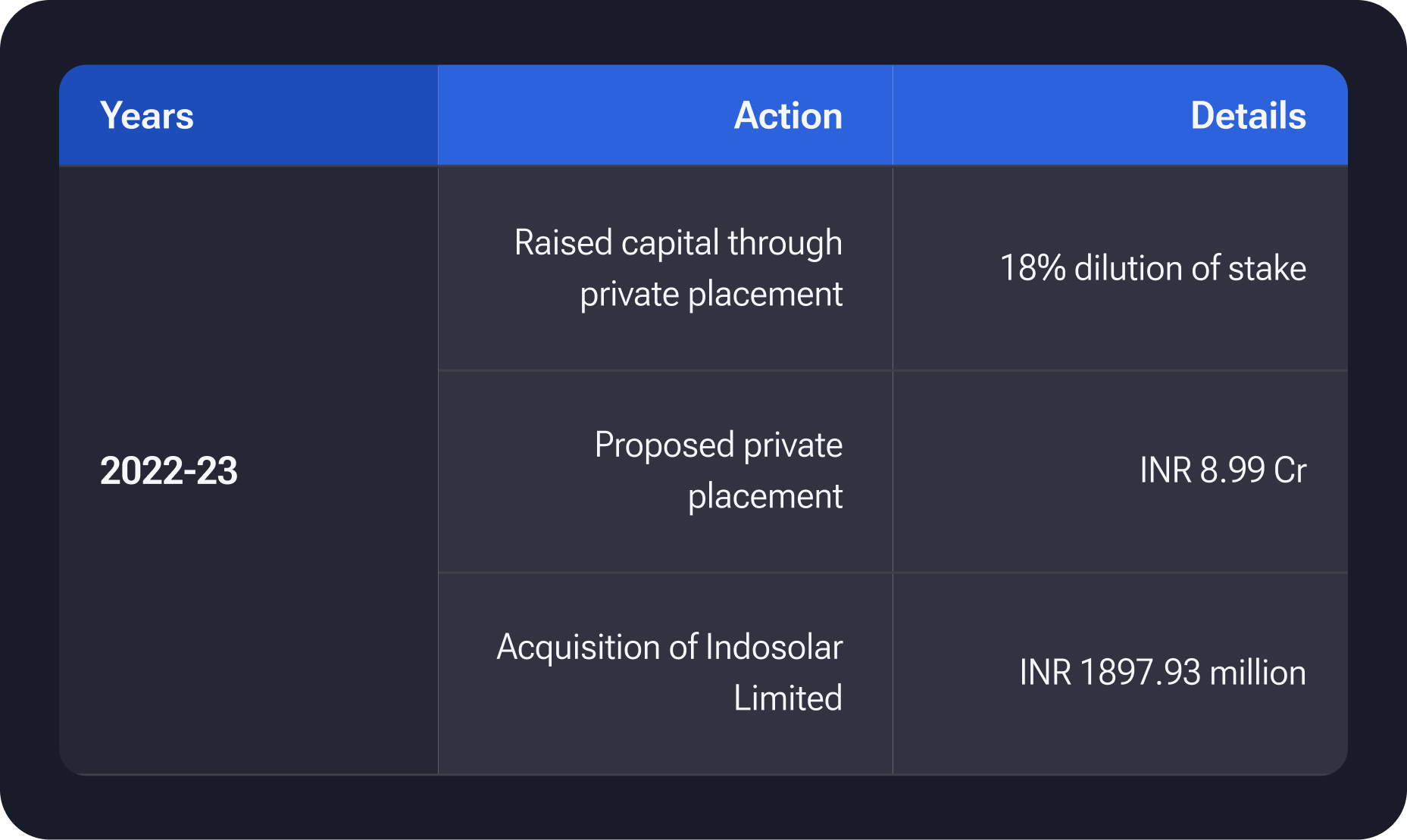This screenshot has width=1407, height=840.
Task: Click the word "stake" in the first Details row
Action: tap(1267, 268)
